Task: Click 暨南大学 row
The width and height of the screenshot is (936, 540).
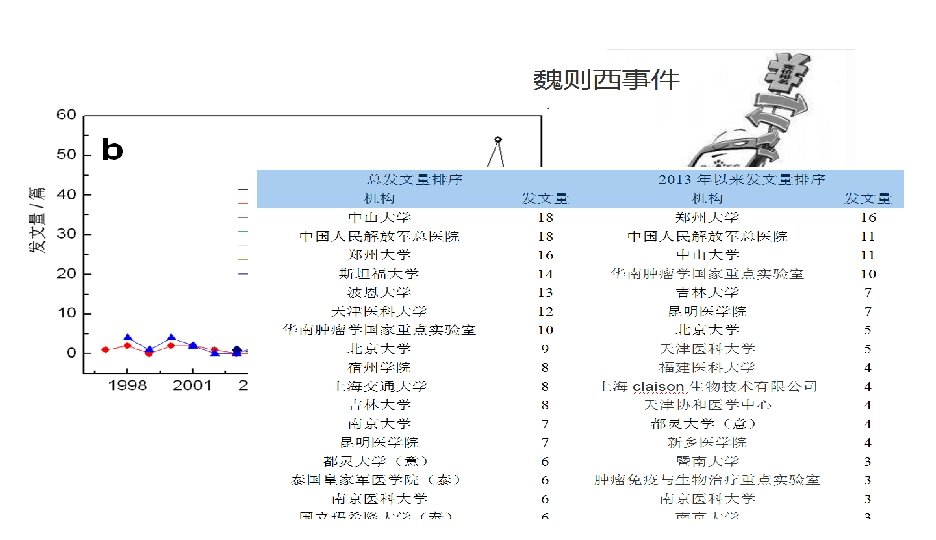Action: click(x=707, y=461)
